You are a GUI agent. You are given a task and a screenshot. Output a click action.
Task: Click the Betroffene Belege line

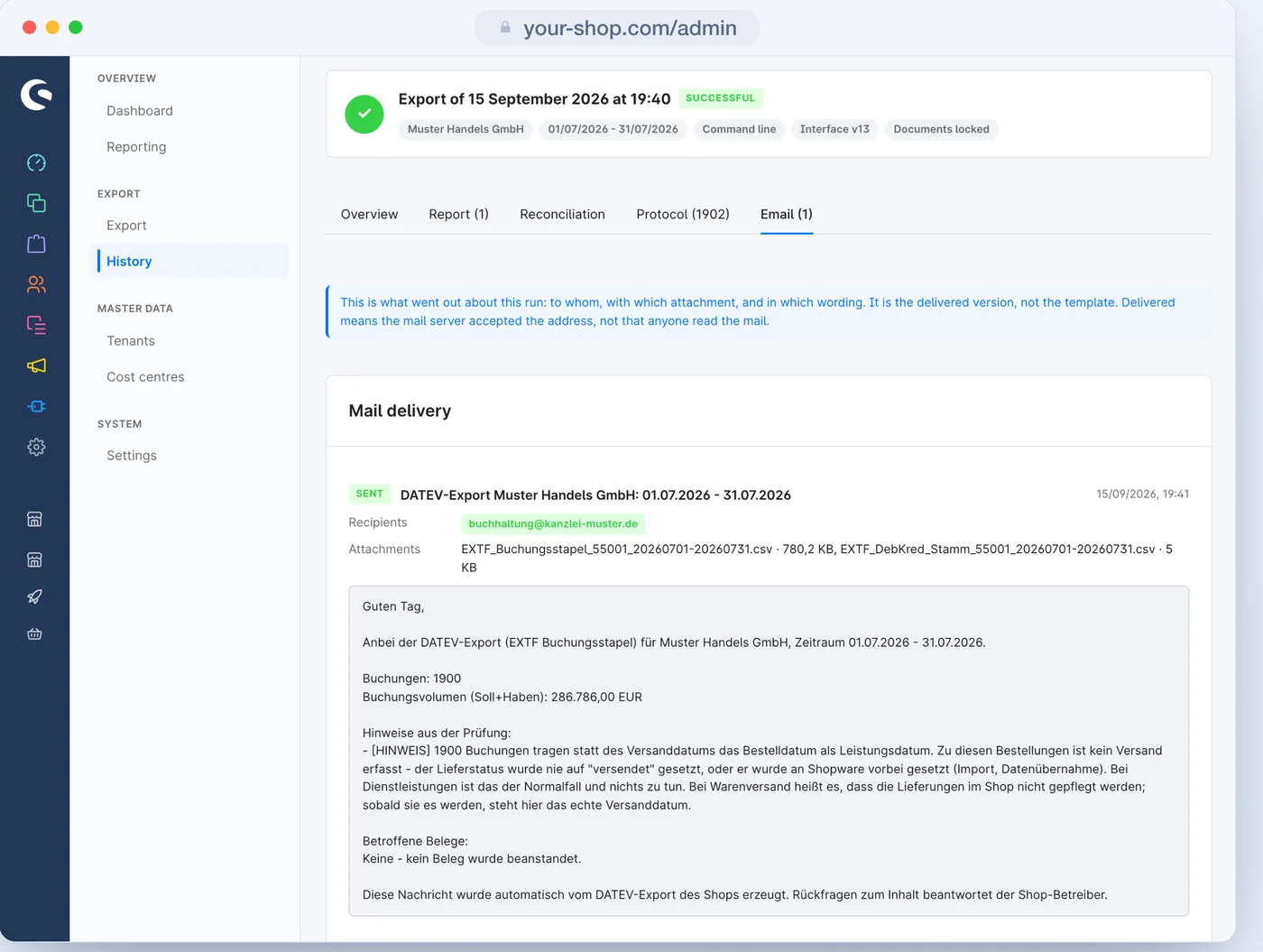click(x=415, y=841)
